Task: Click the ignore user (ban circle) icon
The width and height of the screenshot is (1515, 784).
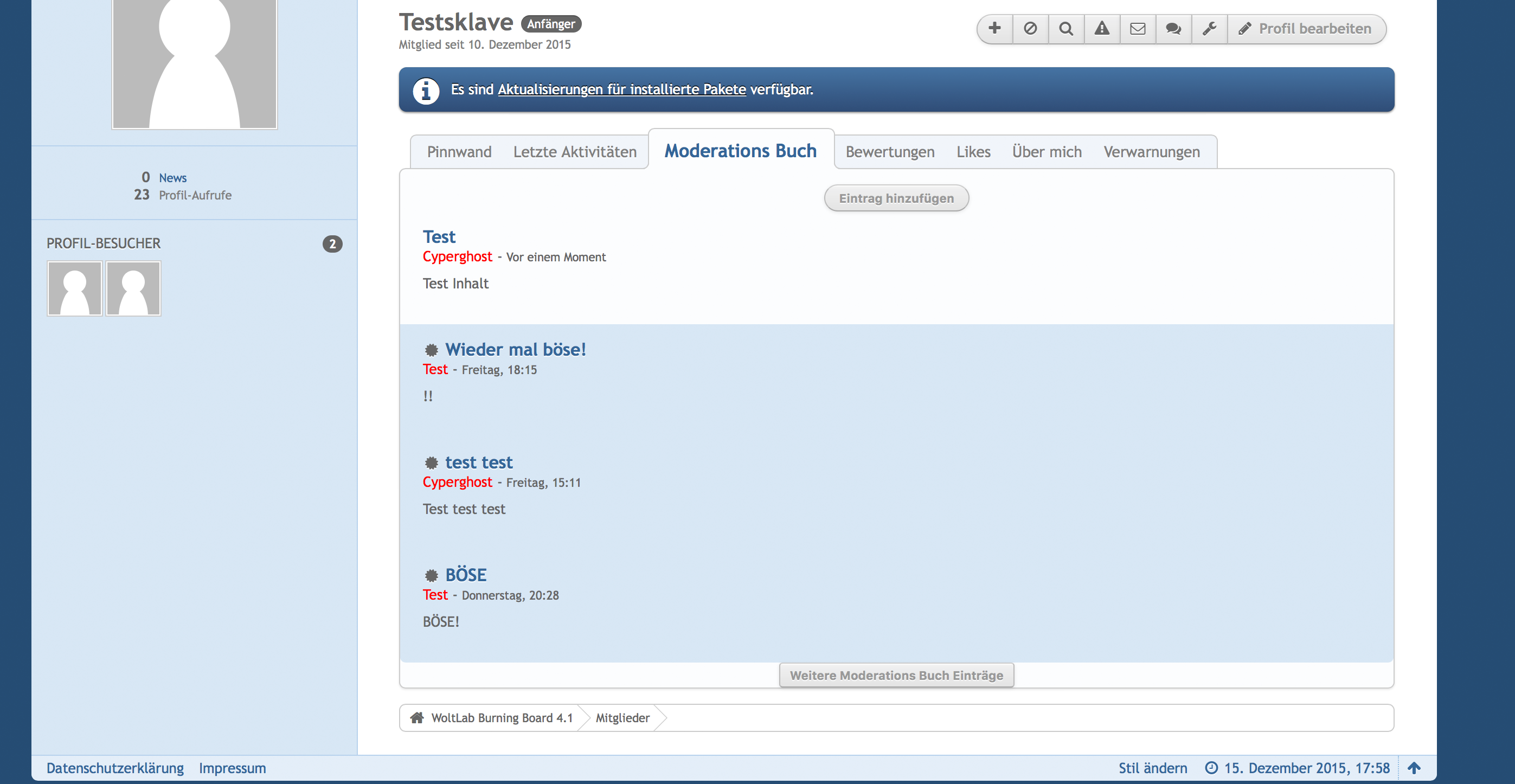Action: tap(1030, 28)
